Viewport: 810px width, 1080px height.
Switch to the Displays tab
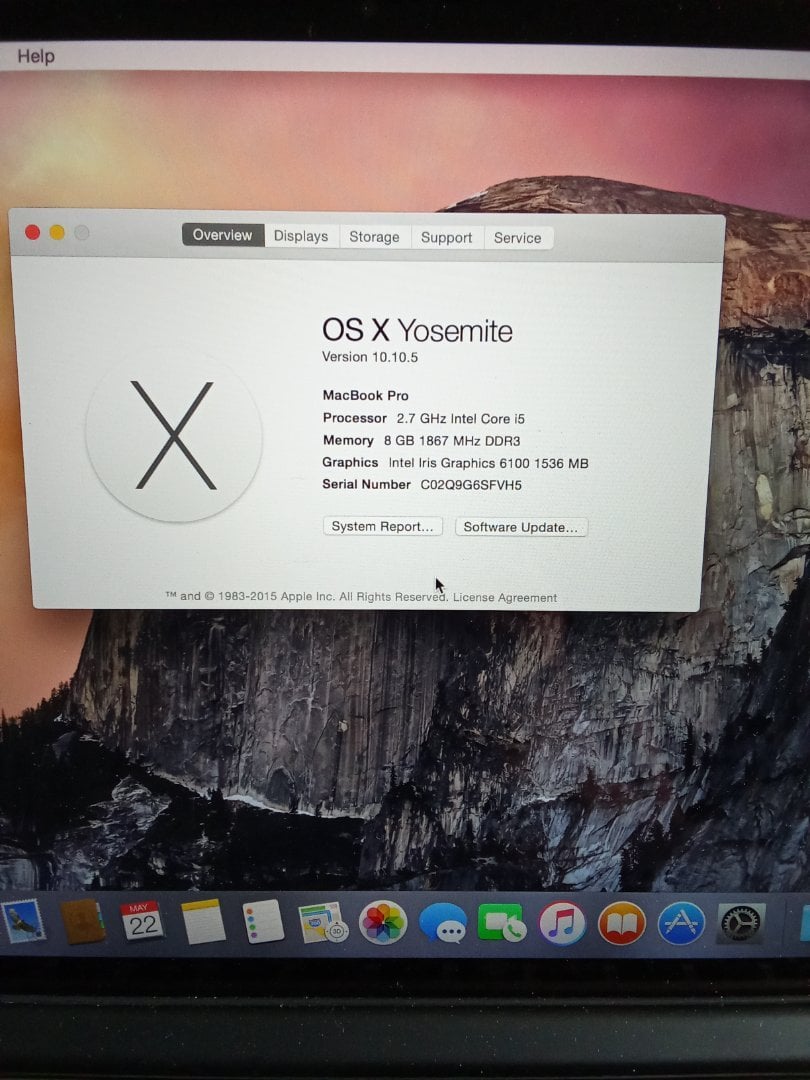(x=301, y=236)
